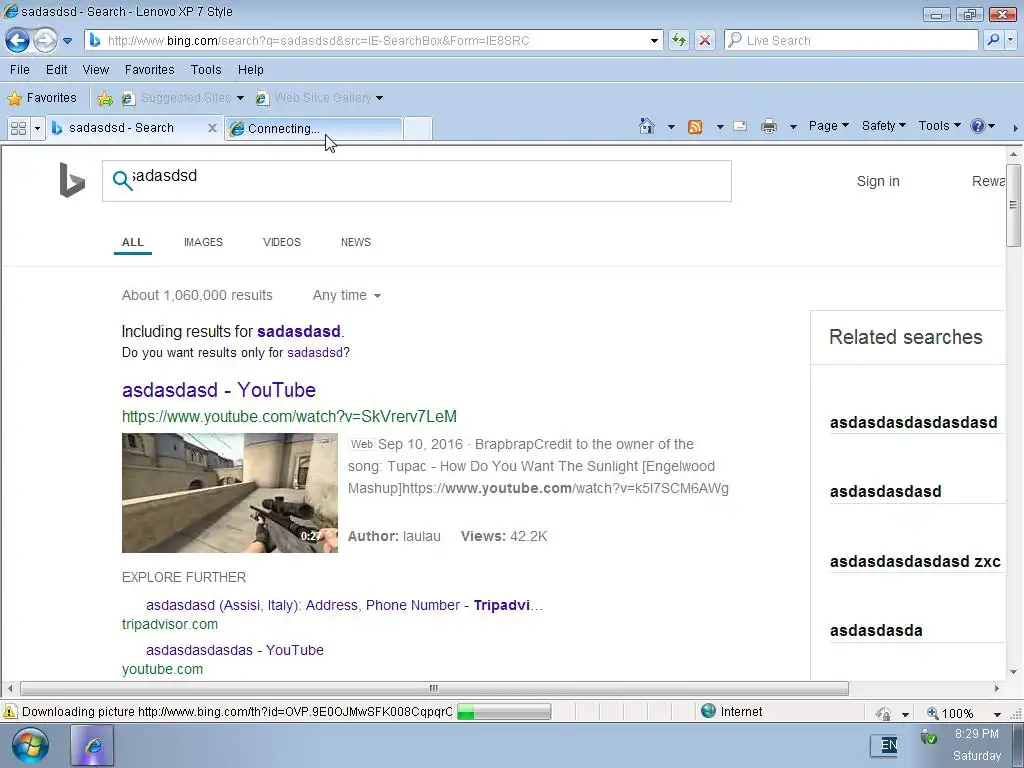Image resolution: width=1024 pixels, height=768 pixels.
Task: Select the NEWS results tab
Action: pyautogui.click(x=356, y=242)
